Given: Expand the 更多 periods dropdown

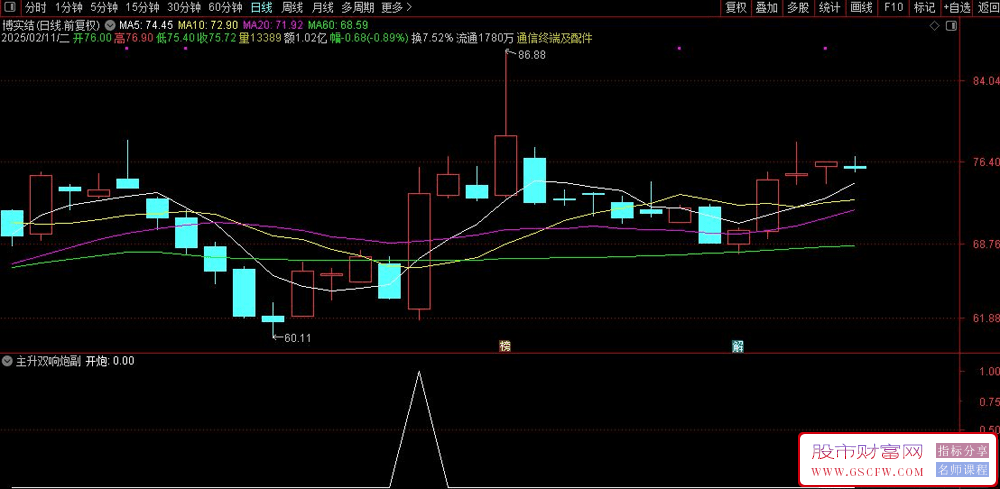Looking at the screenshot, I should [396, 7].
